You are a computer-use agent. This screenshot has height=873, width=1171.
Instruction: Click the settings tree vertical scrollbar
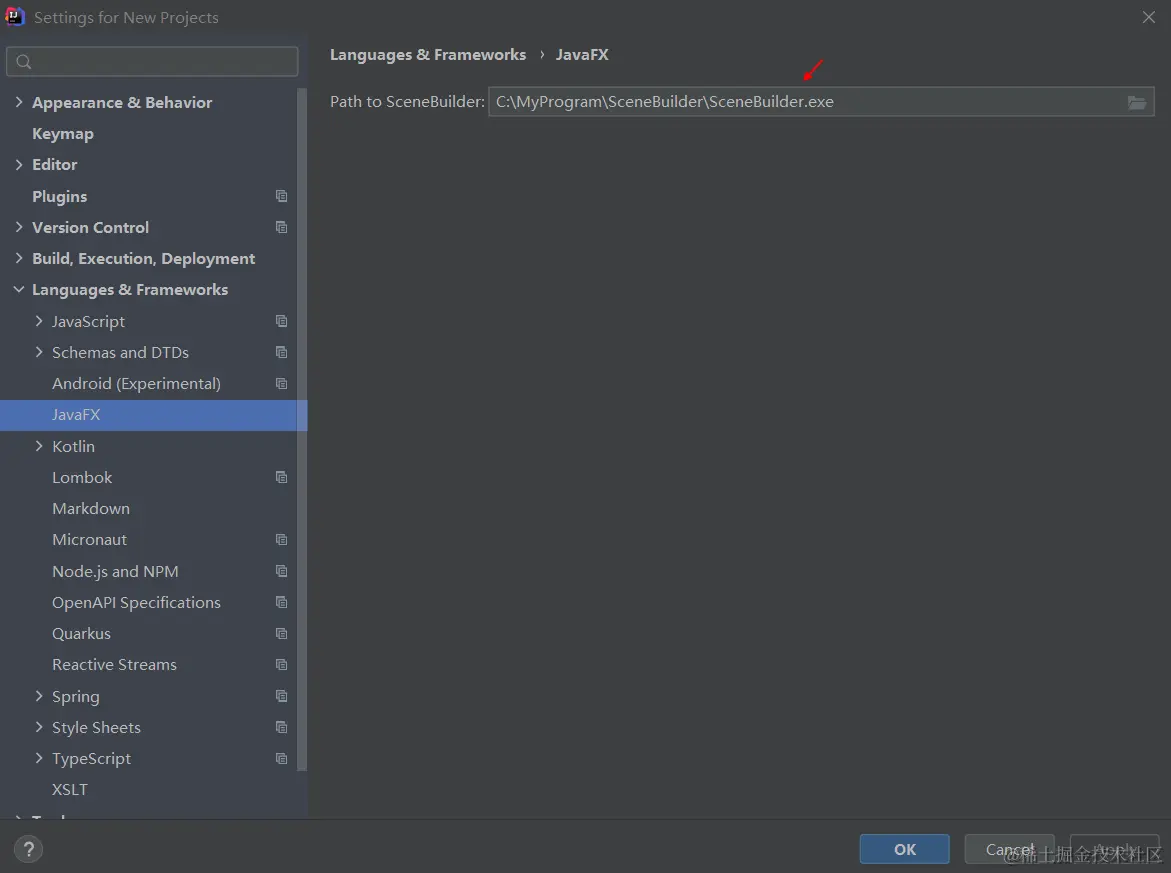point(302,429)
